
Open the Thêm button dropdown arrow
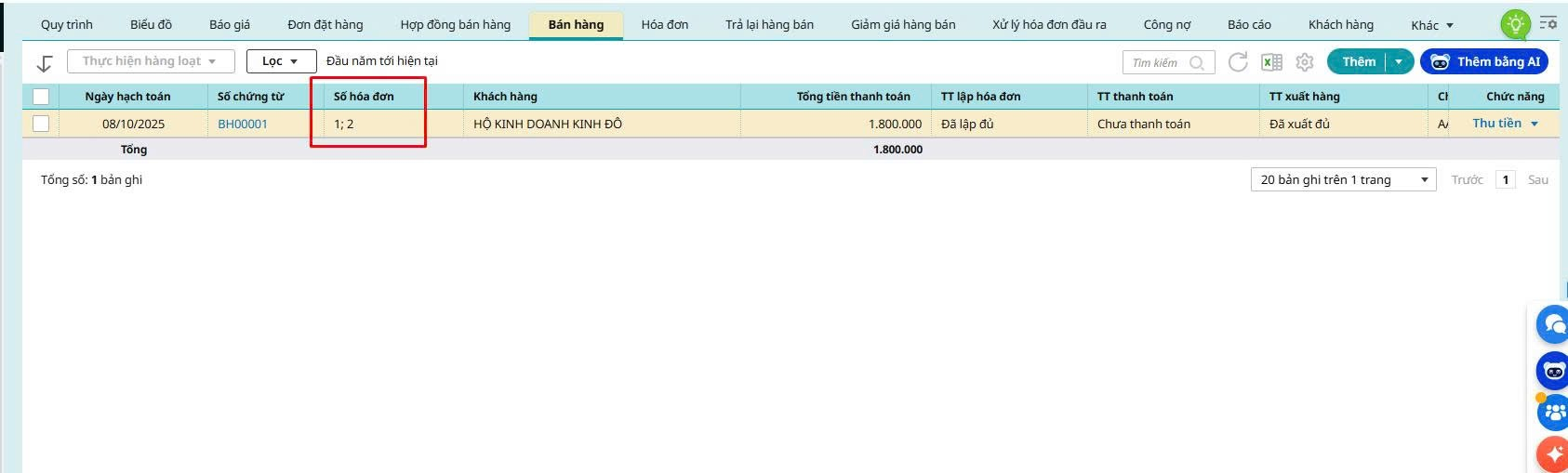pos(1399,61)
